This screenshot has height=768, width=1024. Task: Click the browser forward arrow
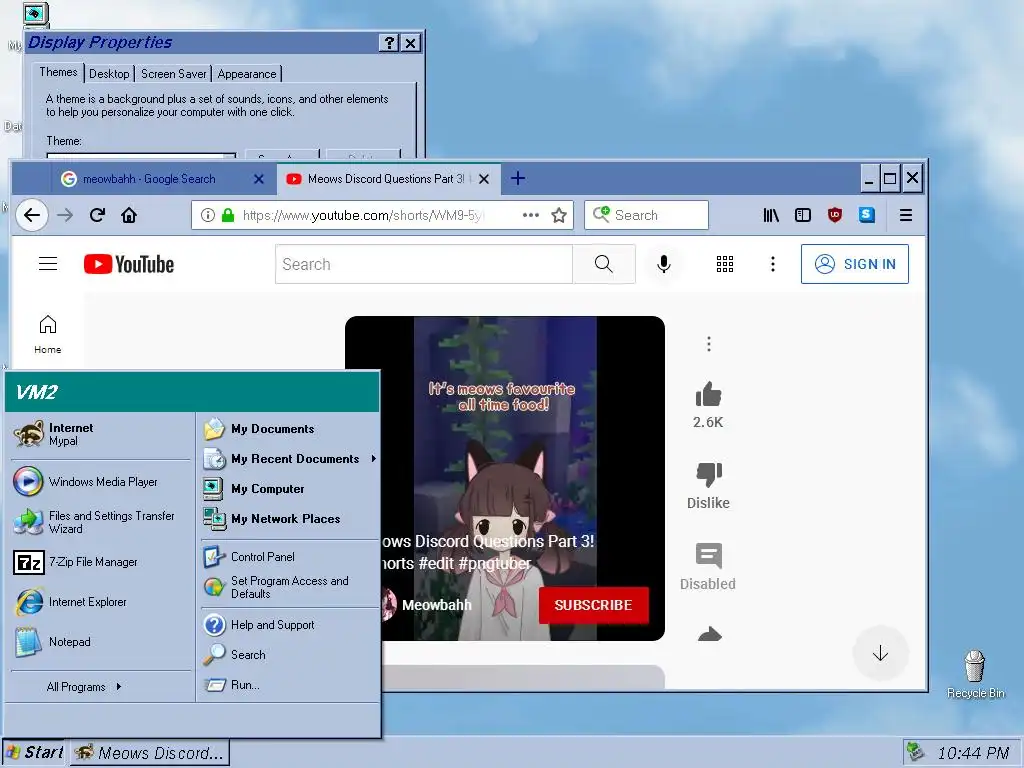click(x=65, y=216)
